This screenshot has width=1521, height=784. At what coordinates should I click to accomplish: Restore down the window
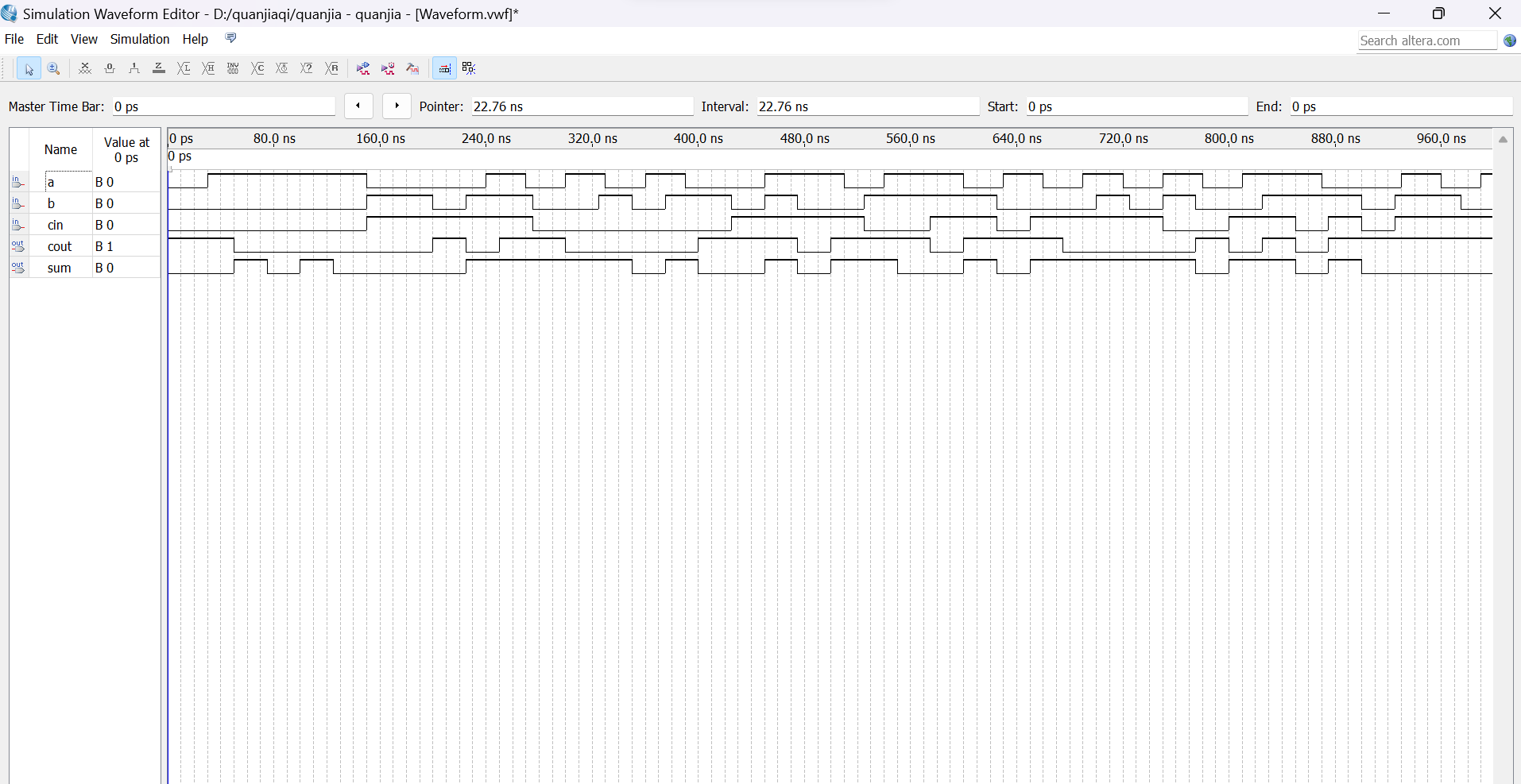(1438, 14)
